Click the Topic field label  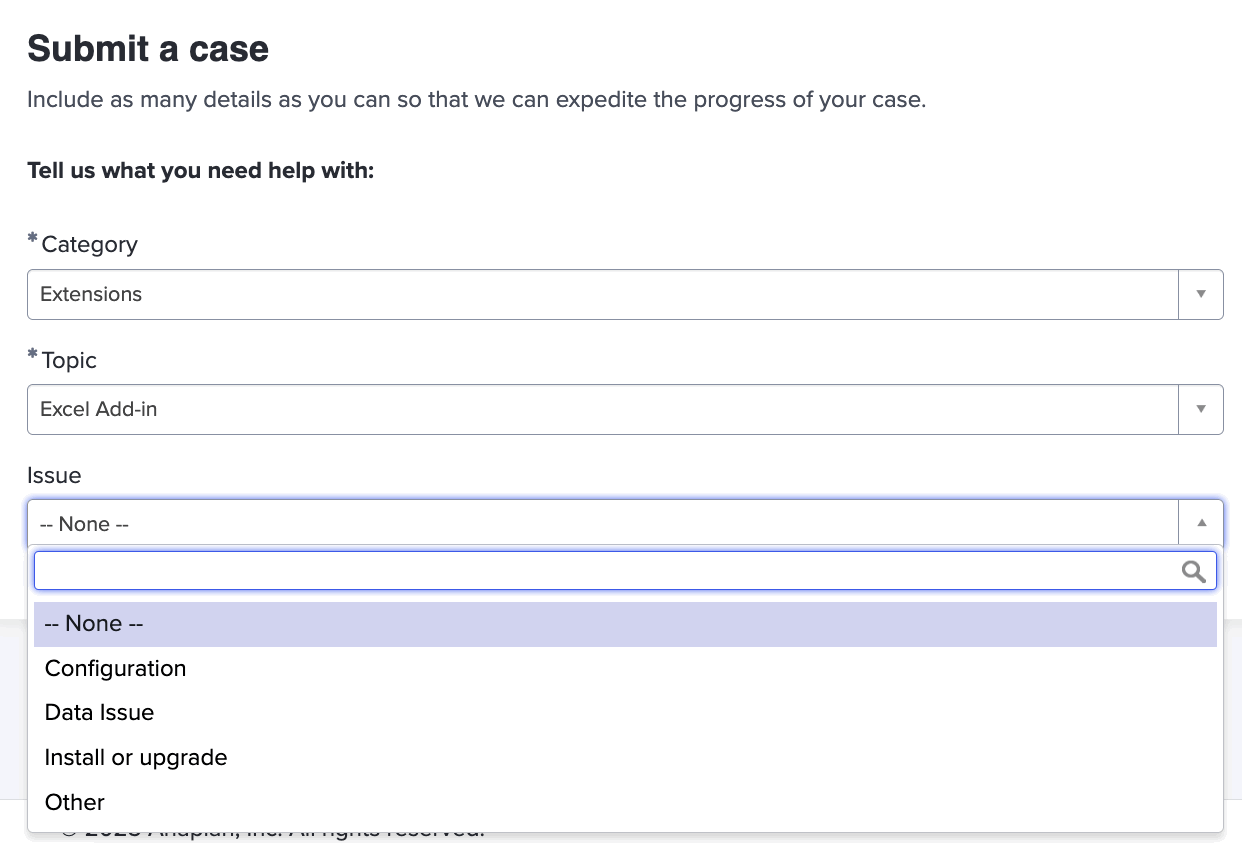pos(69,360)
